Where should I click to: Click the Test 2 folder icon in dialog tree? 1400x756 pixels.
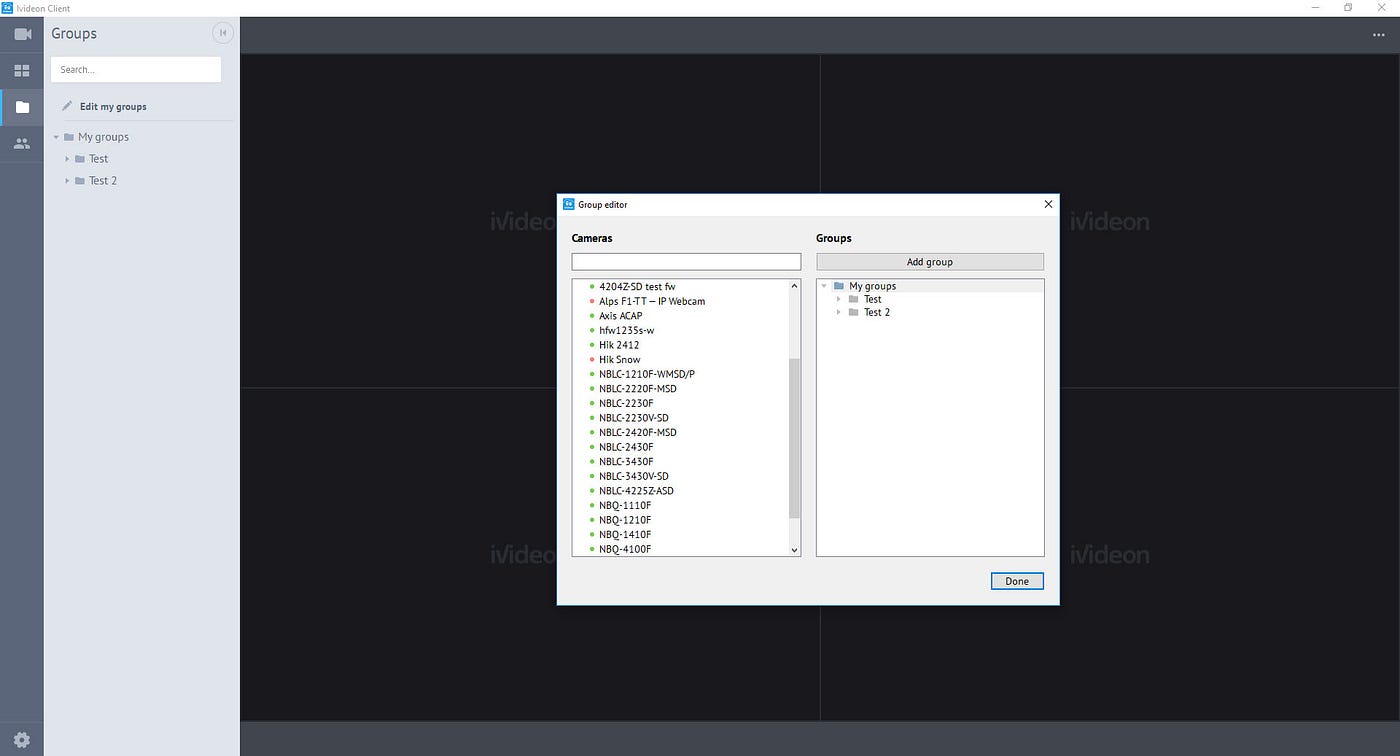(x=854, y=312)
